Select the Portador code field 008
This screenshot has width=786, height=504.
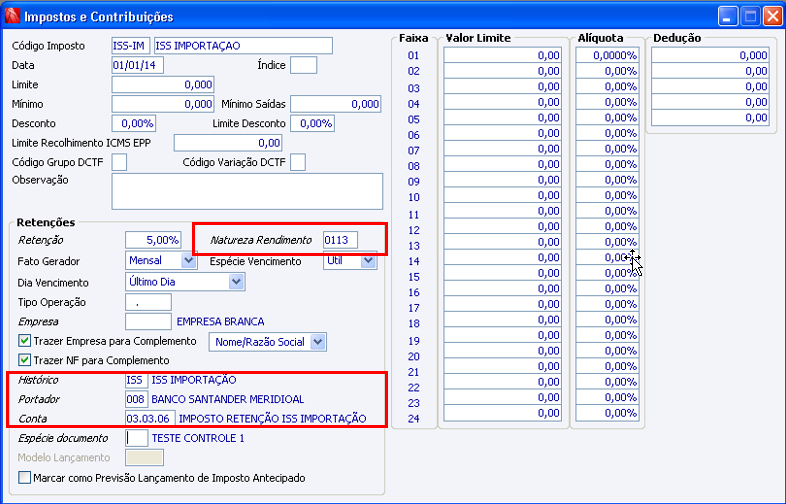click(x=136, y=399)
